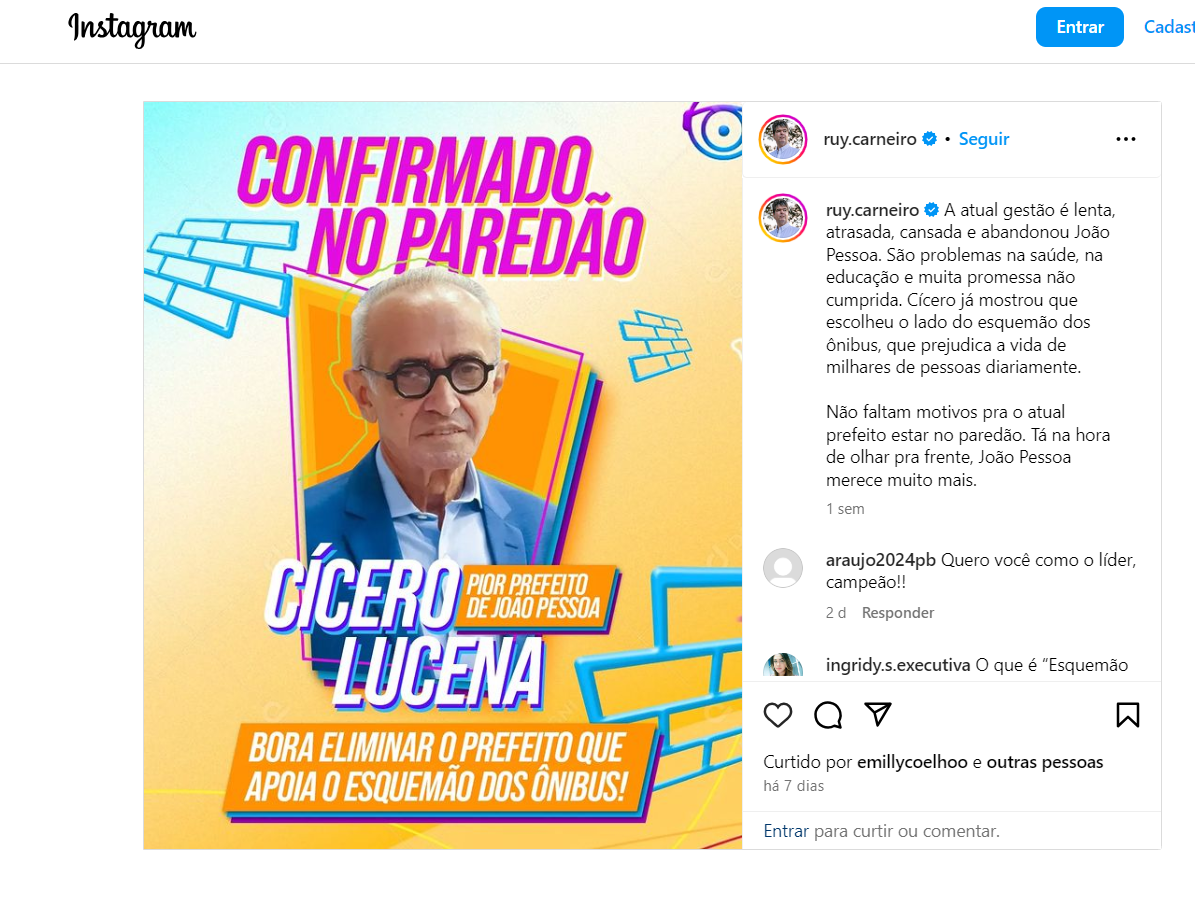Open the Cícero Lucena post image
Image resolution: width=1195 pixels, height=897 pixels.
pos(443,476)
